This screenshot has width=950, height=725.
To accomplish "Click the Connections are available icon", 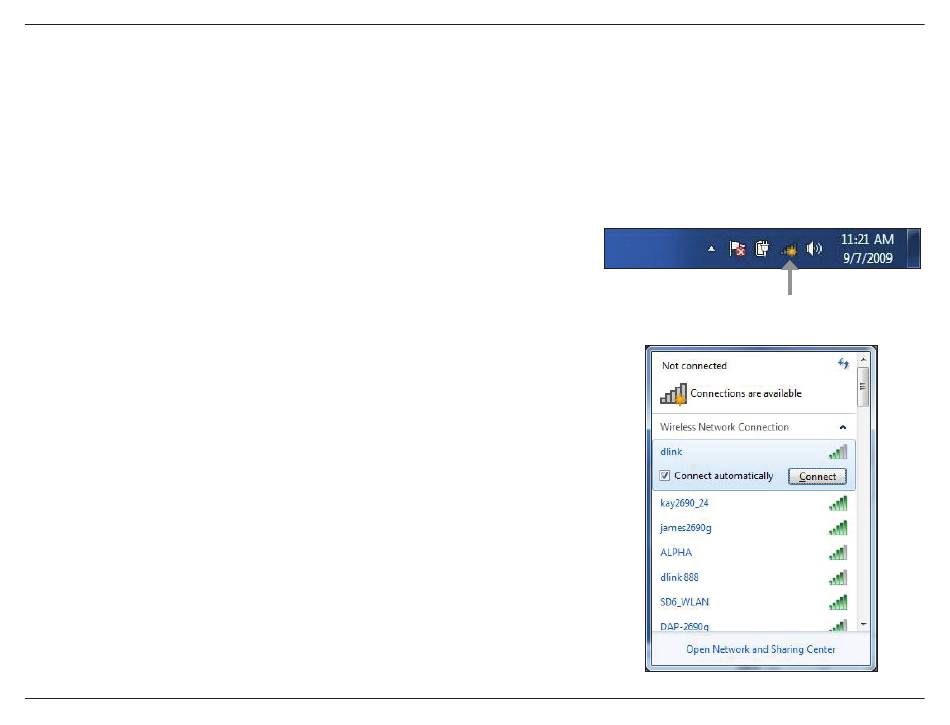I will [674, 393].
